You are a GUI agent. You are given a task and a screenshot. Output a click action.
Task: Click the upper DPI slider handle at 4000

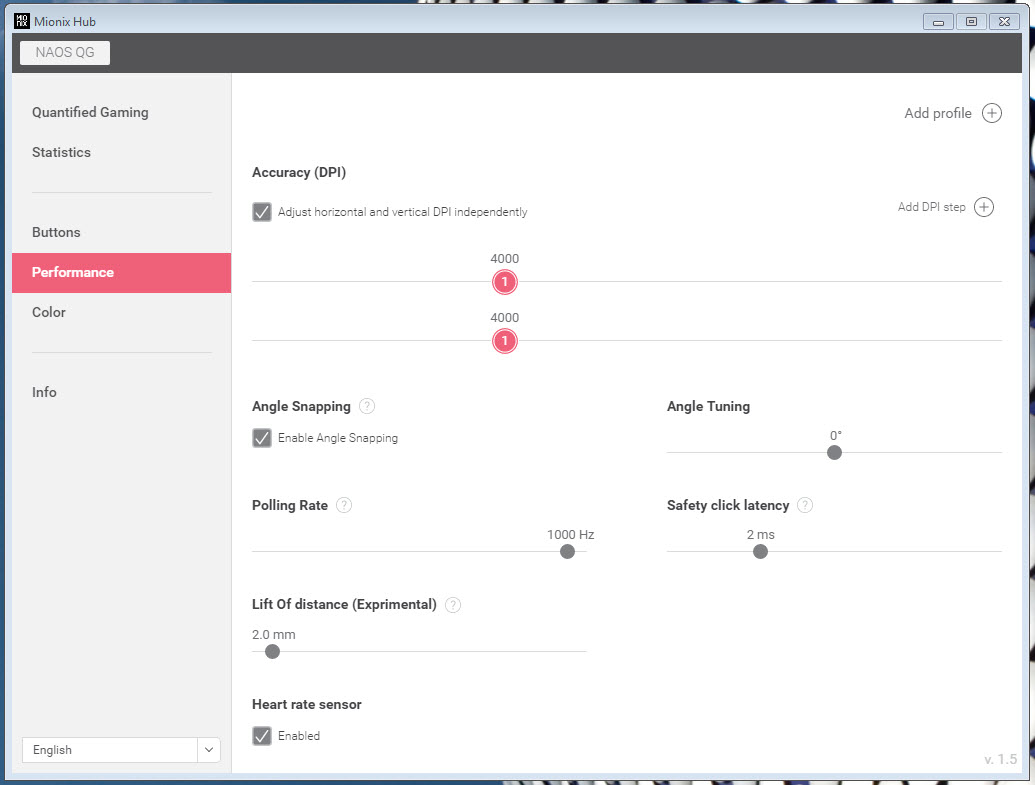pos(505,283)
